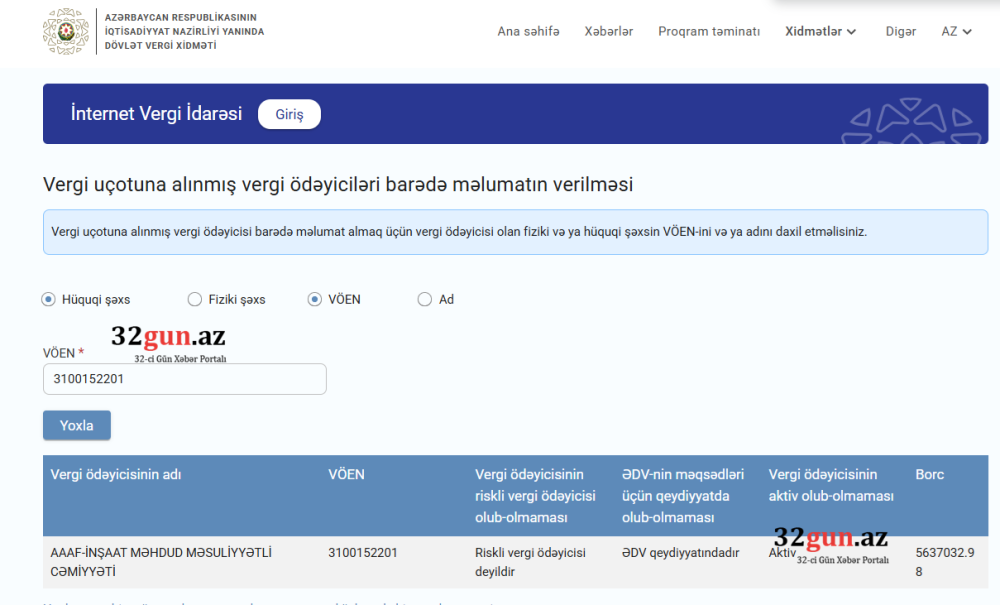Expand the Xidmətlər dropdown menu
Screen dimensions: 1000x605
821,31
